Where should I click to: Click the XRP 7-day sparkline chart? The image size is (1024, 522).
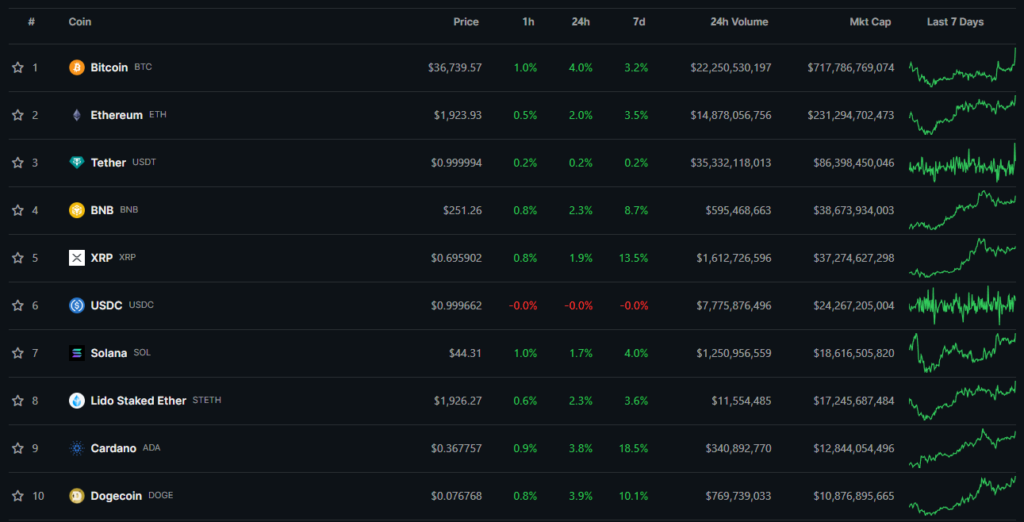[x=962, y=258]
